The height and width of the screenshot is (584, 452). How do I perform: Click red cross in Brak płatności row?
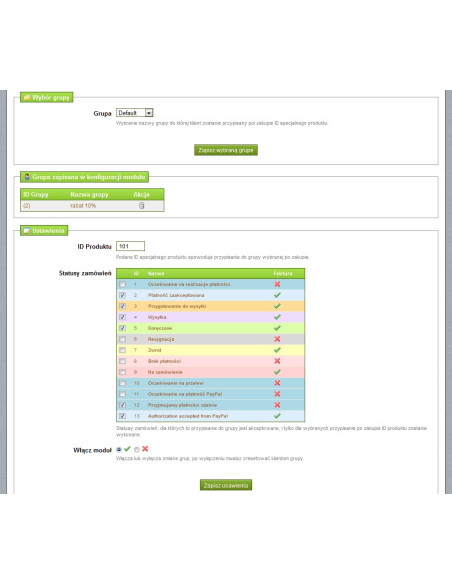click(277, 361)
